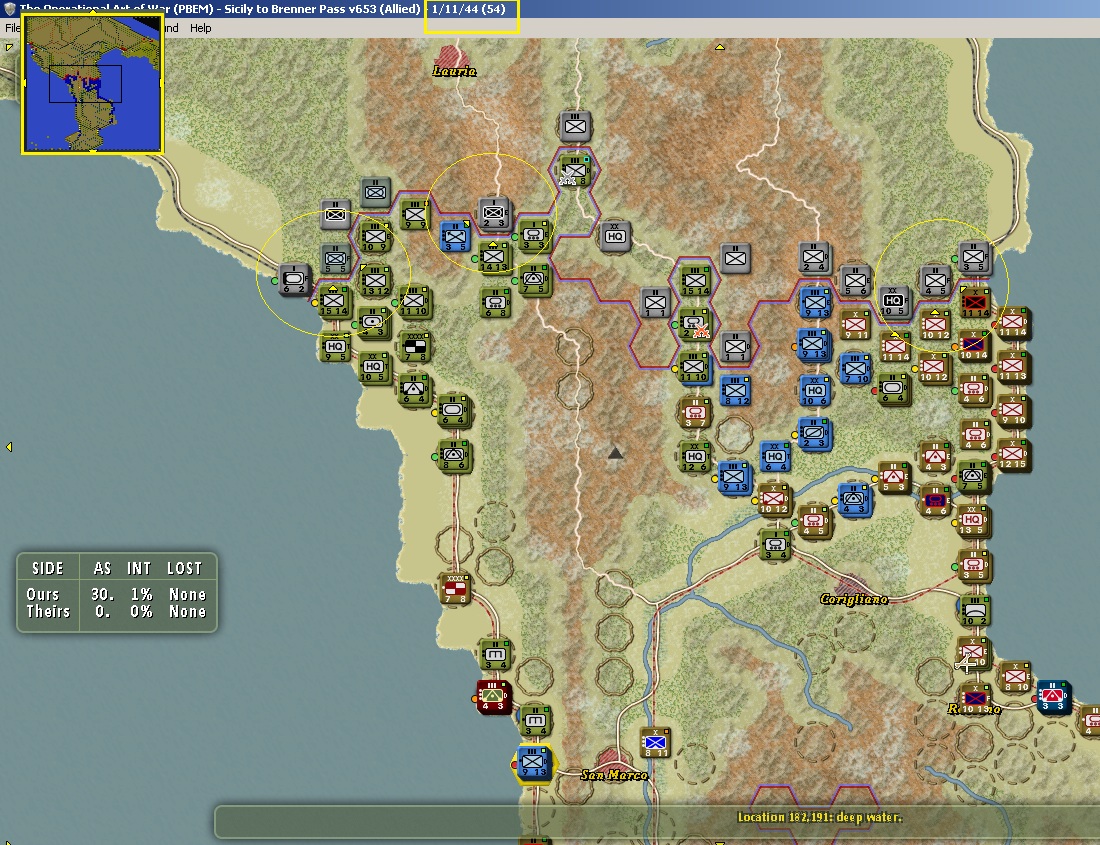This screenshot has height=845, width=1100.
Task: Click the 'Ours' AS value 30 in the panel
Action: (102, 595)
